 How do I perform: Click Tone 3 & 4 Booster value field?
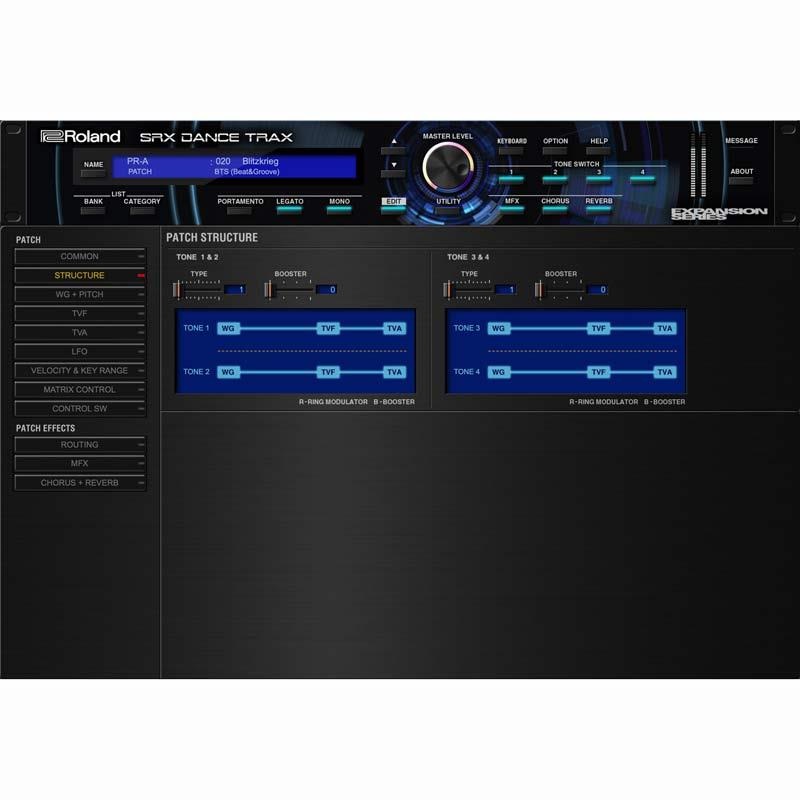click(x=597, y=290)
